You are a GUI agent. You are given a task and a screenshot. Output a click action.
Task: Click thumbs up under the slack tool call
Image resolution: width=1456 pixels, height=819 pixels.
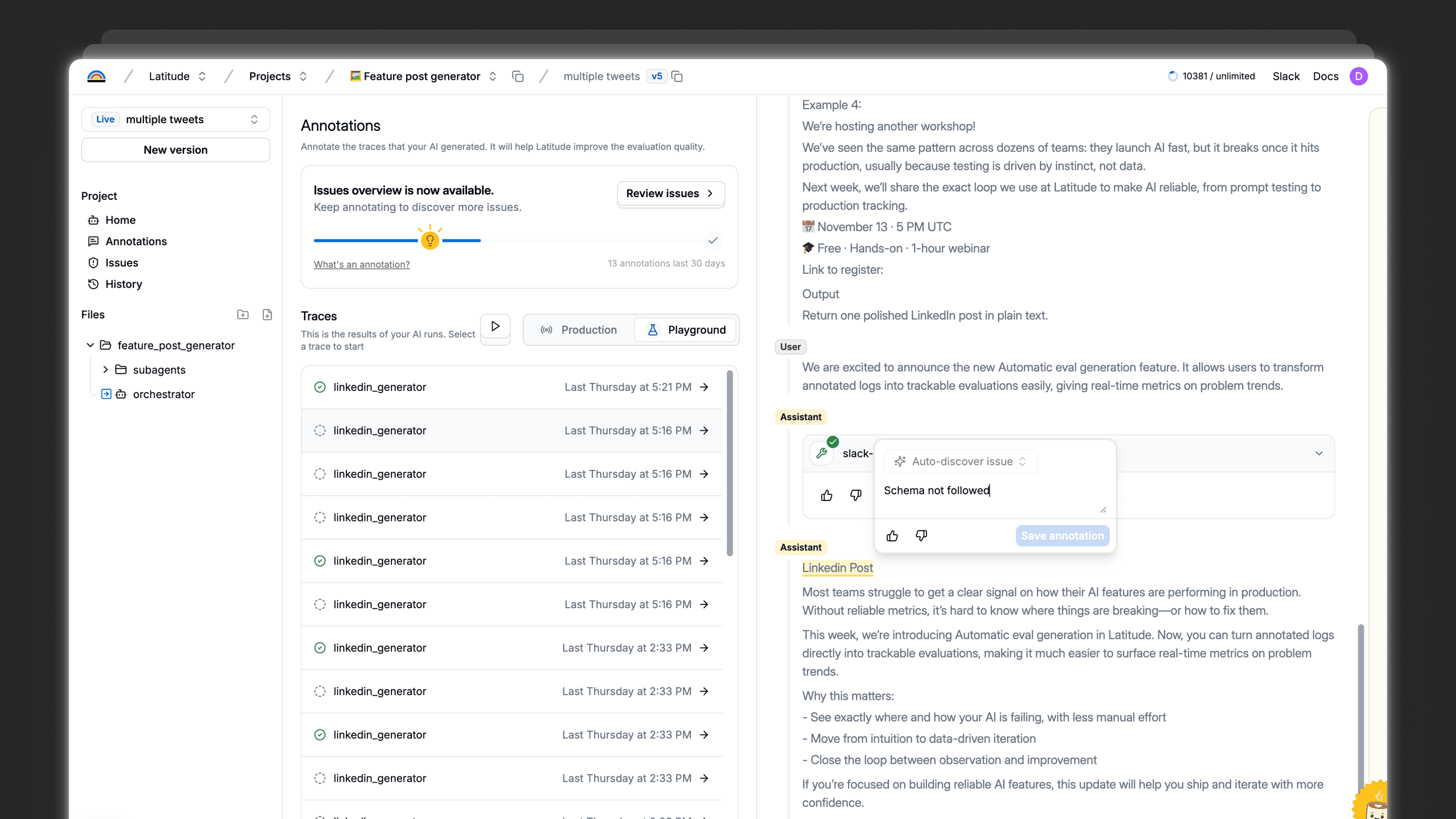[x=826, y=495]
